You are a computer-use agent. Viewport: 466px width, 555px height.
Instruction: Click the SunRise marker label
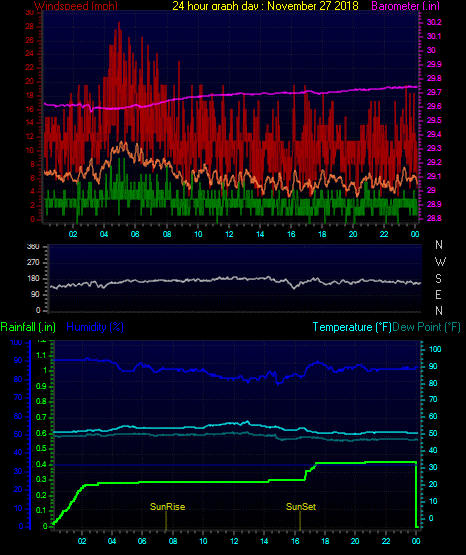[x=167, y=507]
